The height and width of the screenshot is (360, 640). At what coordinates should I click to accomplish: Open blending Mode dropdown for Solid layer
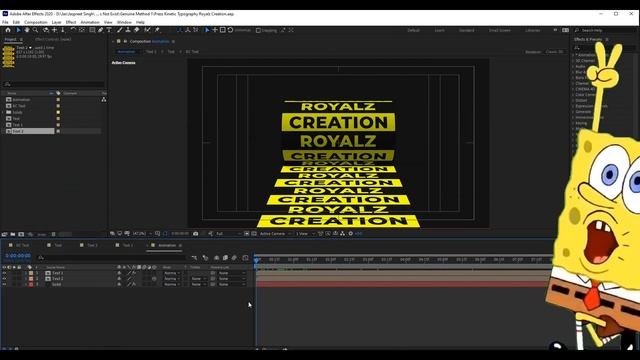[x=171, y=284]
